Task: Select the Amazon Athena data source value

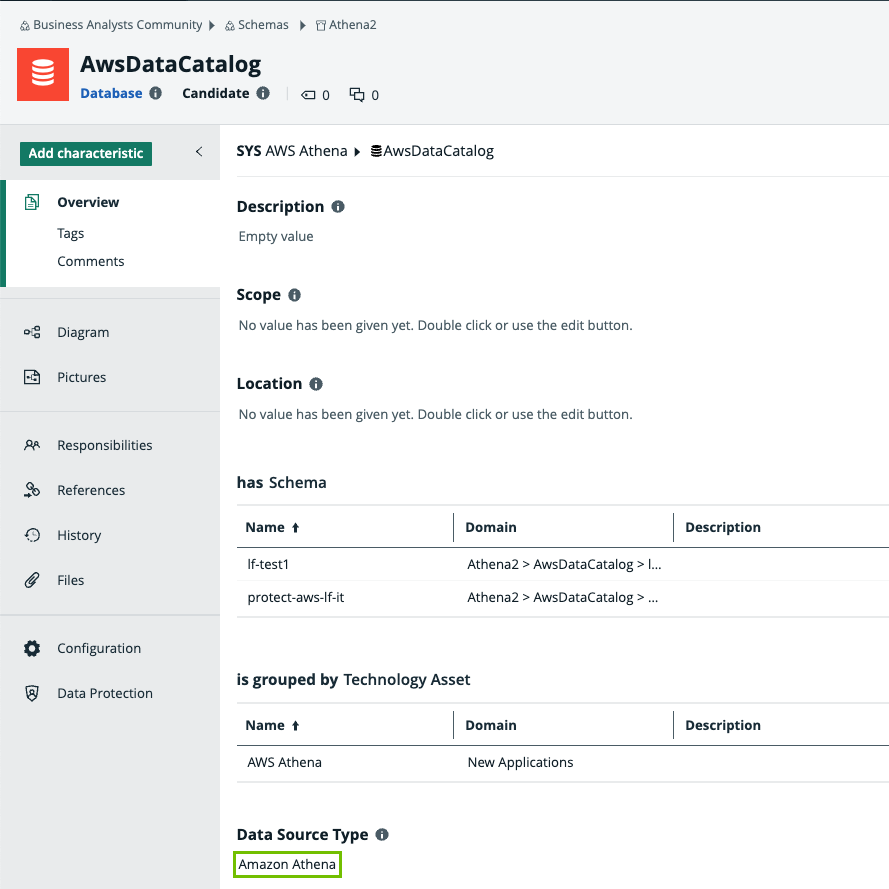Action: 287,864
